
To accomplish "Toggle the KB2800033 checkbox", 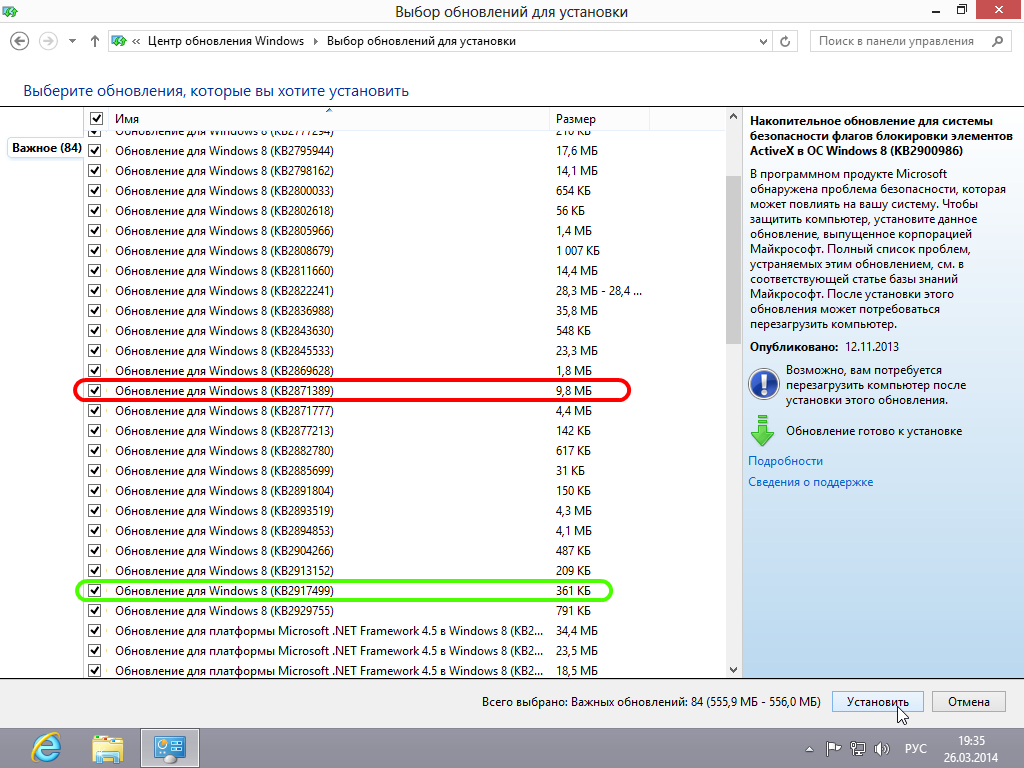I will pos(95,191).
